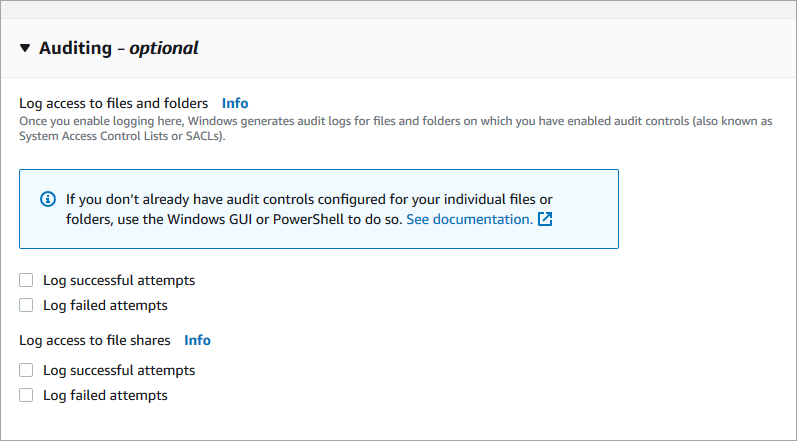Click 'Log failed attempts' label text under file shares
This screenshot has height=441, width=797.
[x=105, y=395]
